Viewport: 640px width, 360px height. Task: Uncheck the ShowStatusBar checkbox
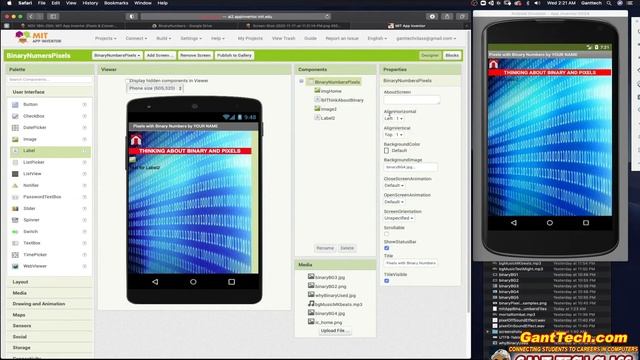[387, 248]
